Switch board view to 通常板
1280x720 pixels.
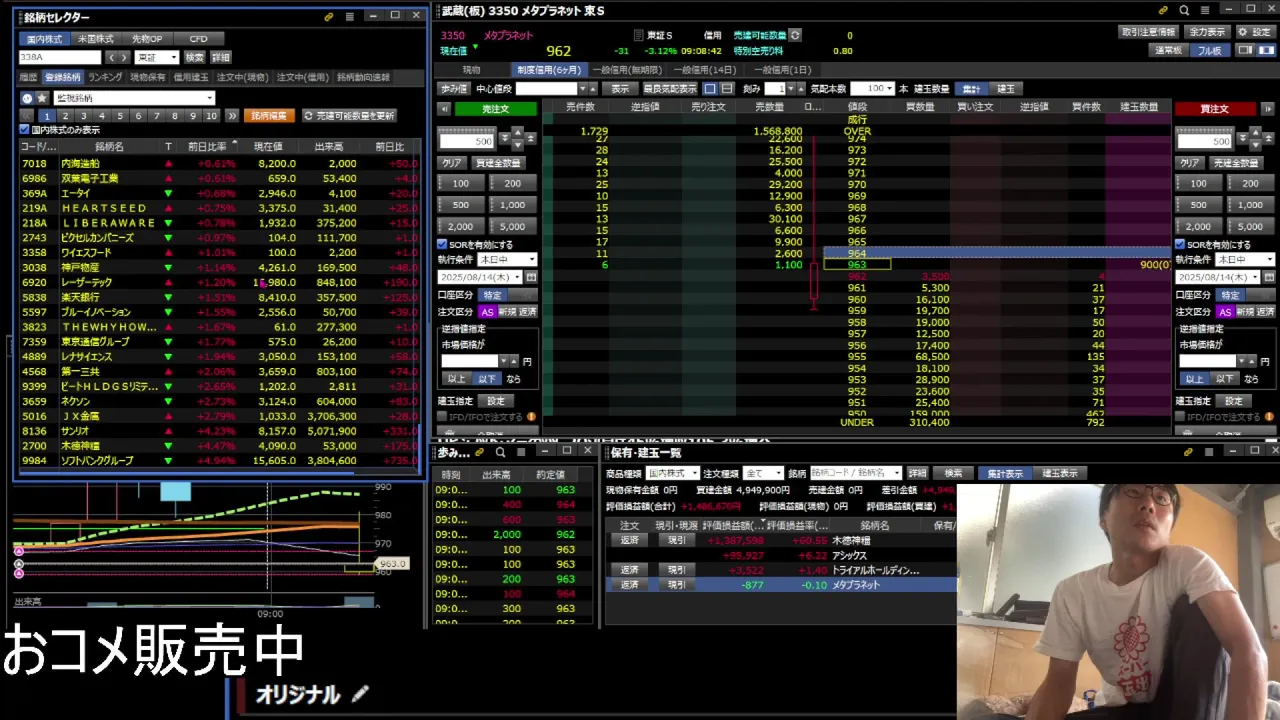pos(1168,50)
